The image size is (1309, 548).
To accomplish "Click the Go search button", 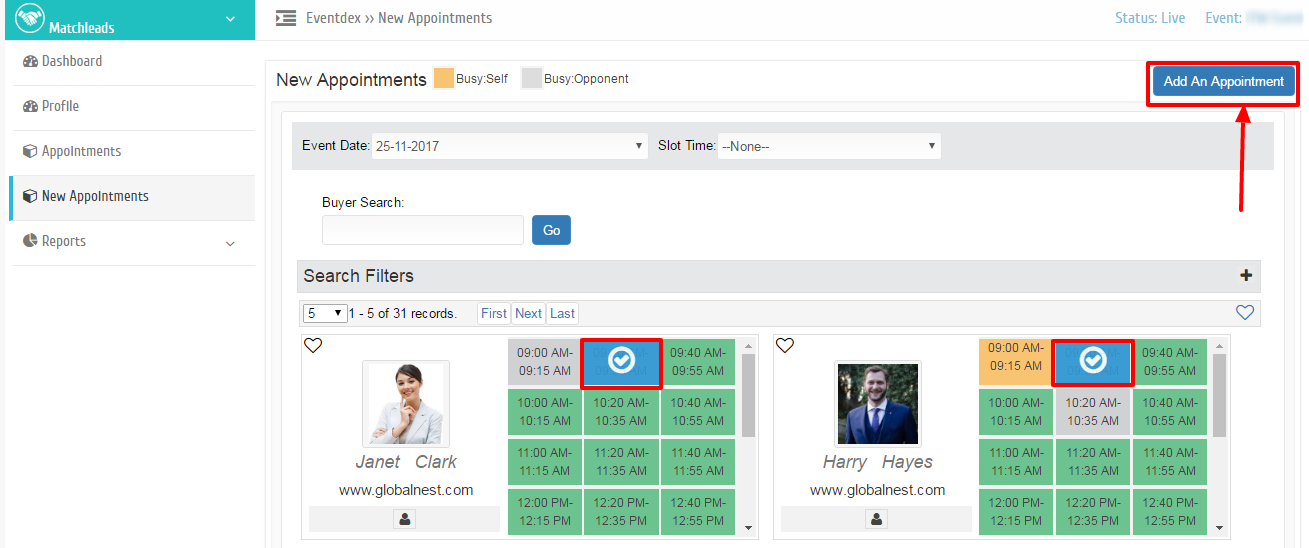I will (551, 230).
